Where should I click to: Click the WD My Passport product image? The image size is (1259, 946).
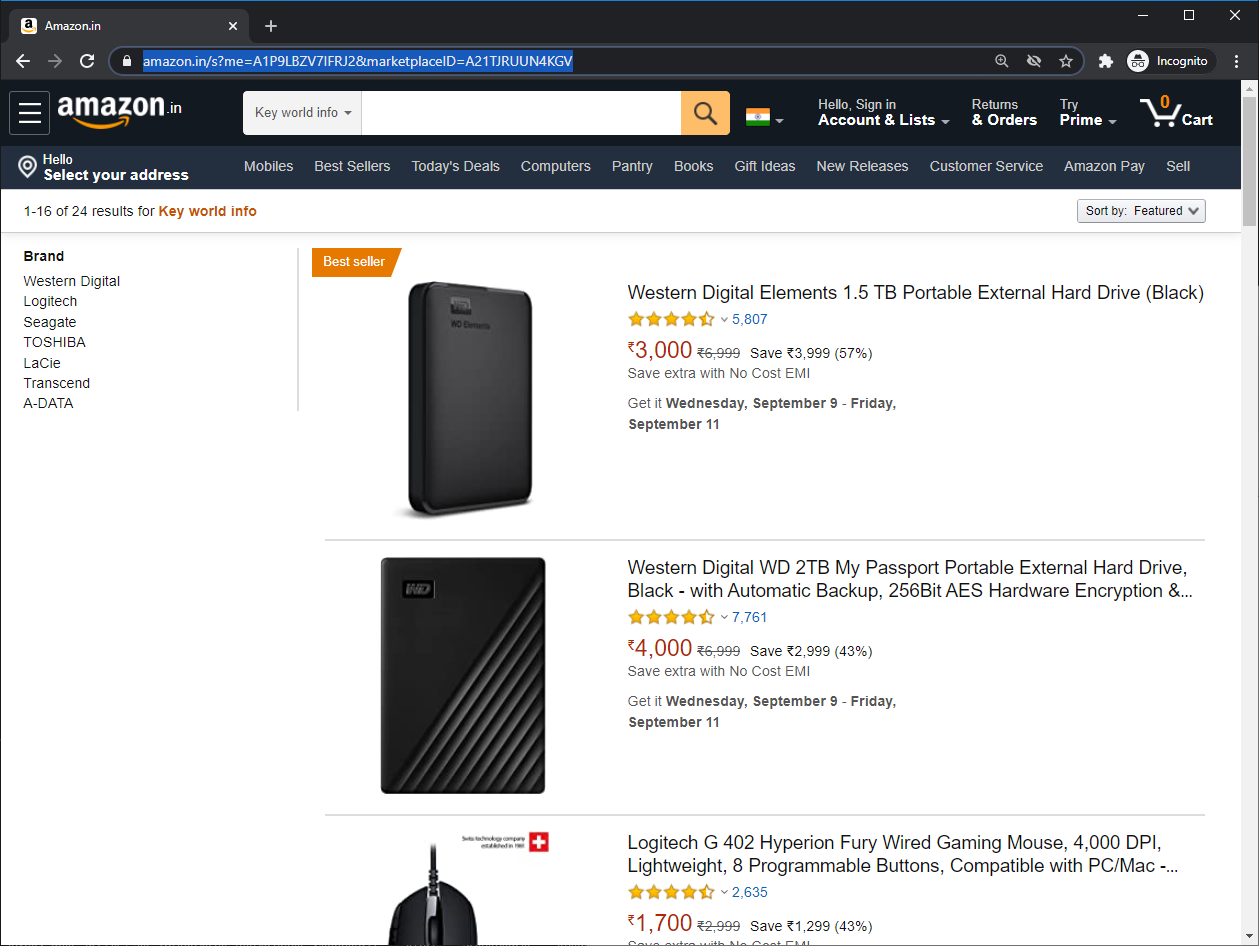pos(463,675)
